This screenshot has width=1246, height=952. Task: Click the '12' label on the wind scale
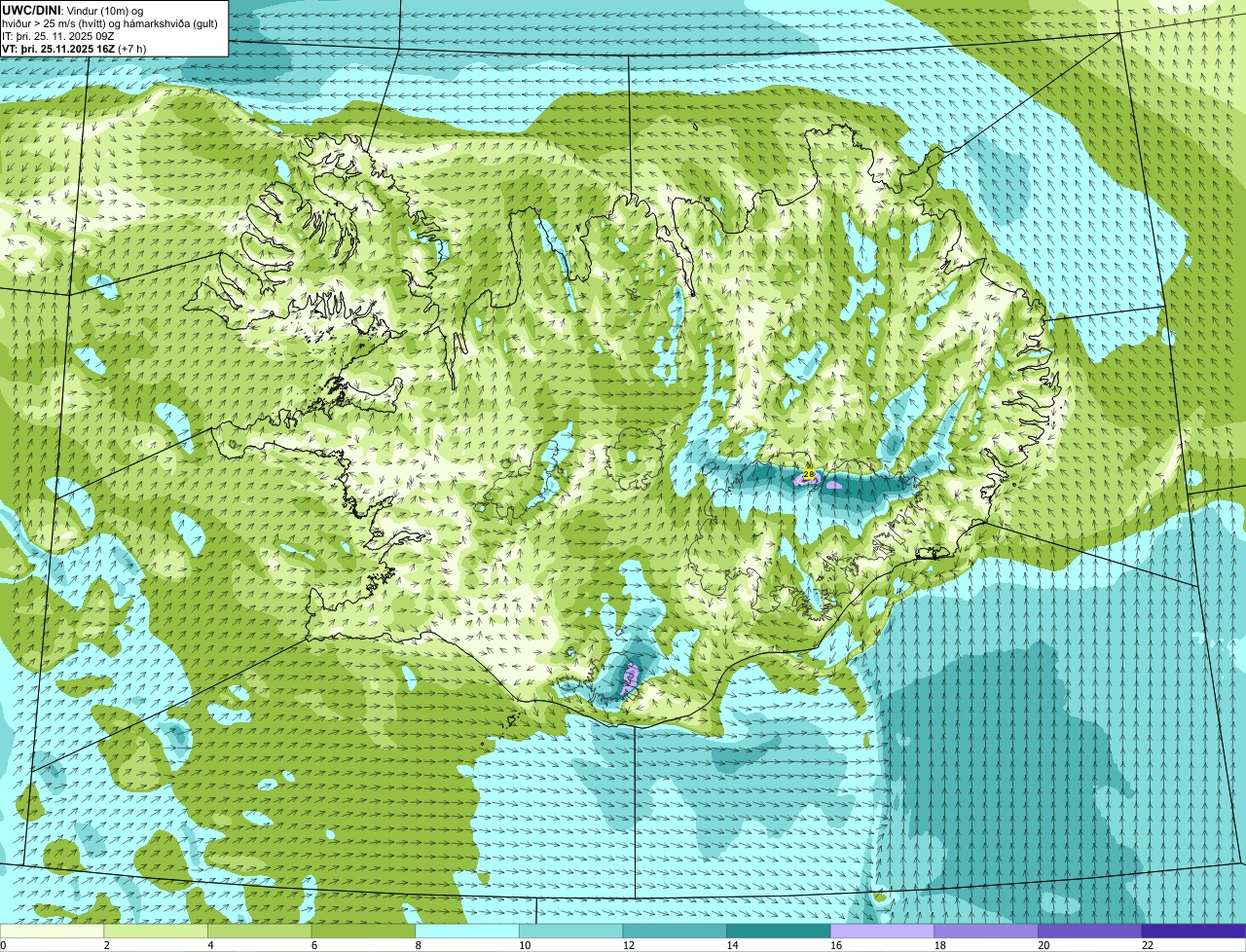point(629,945)
